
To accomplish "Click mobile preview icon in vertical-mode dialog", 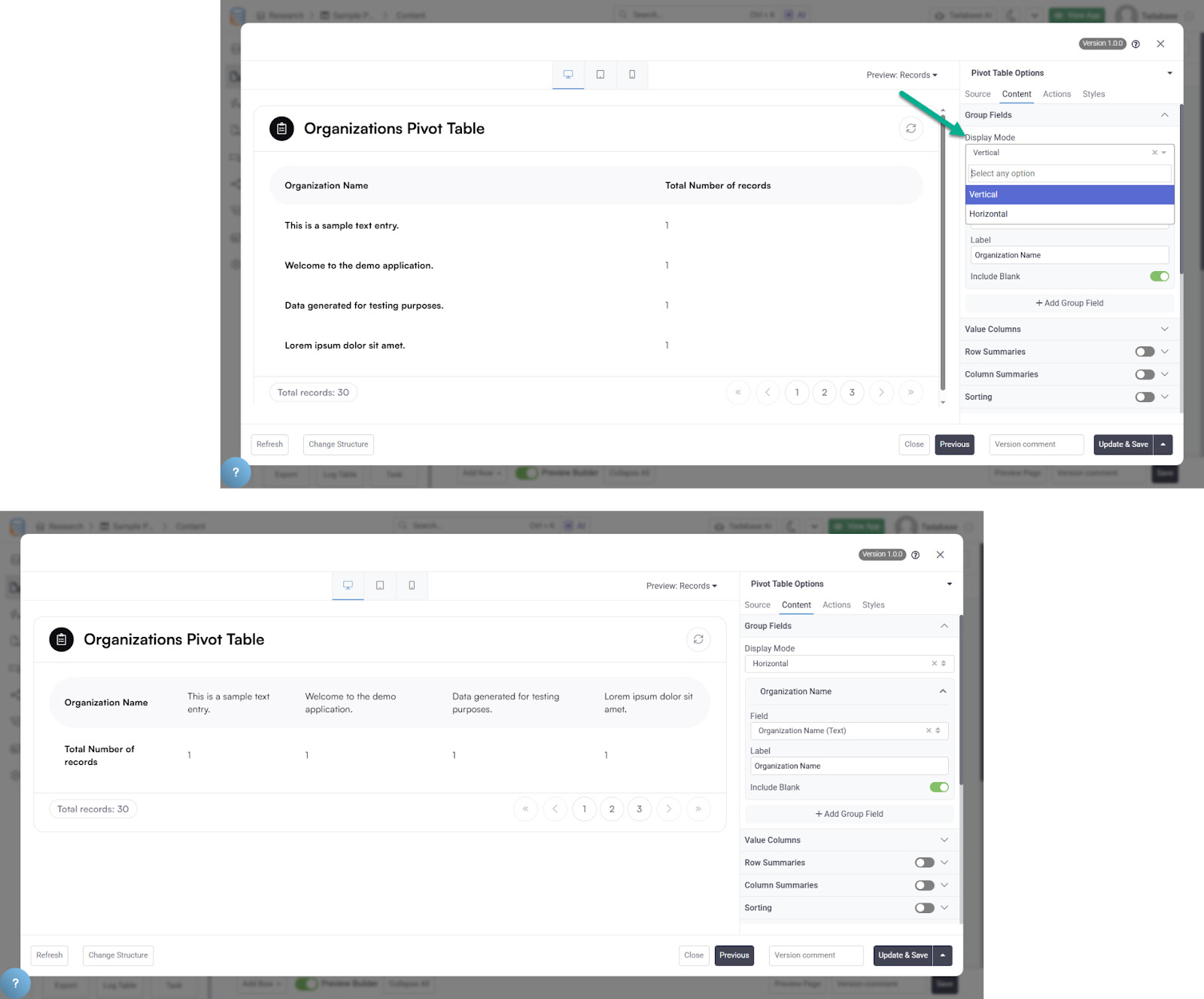I will 632,75.
